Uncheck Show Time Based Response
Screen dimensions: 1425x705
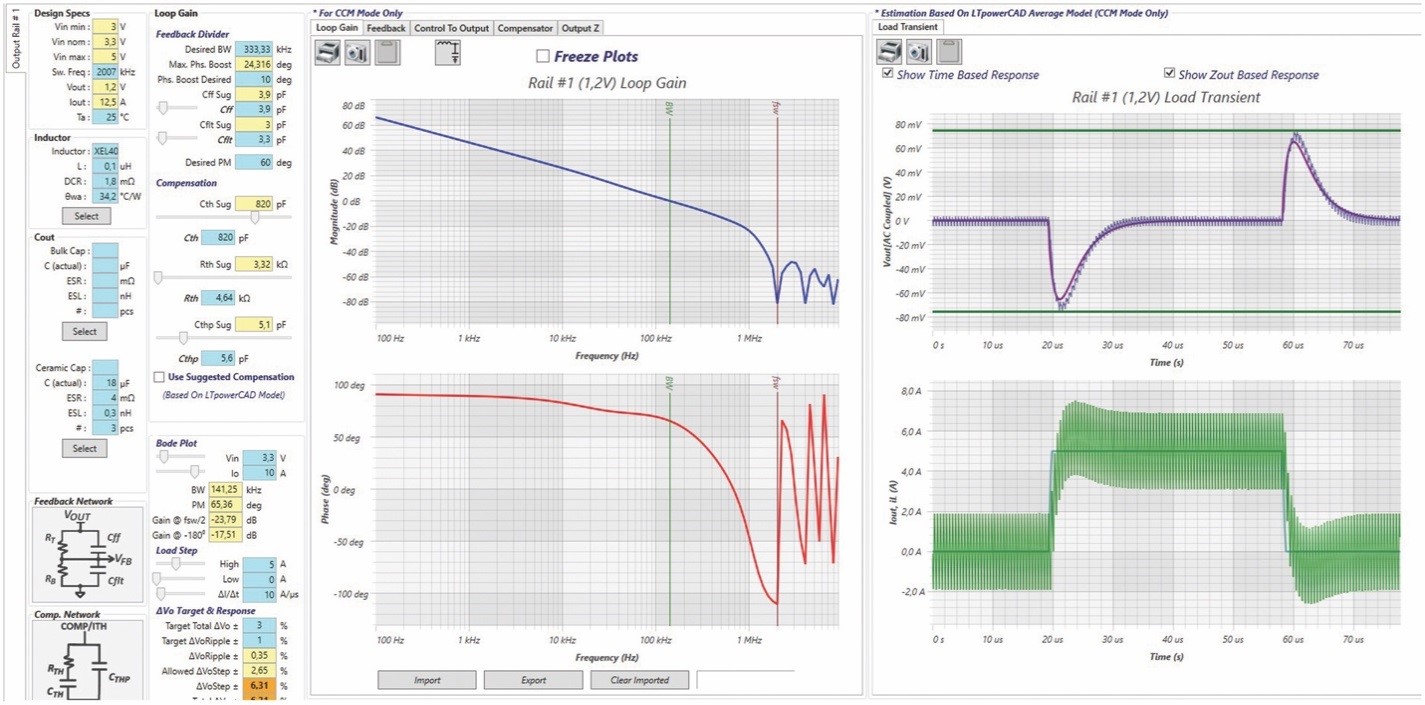[888, 74]
